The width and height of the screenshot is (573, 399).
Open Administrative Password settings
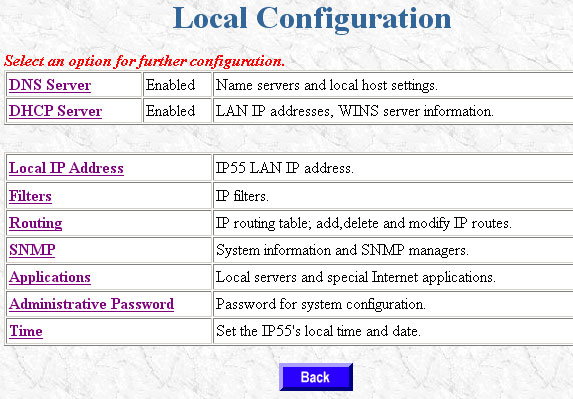point(91,304)
